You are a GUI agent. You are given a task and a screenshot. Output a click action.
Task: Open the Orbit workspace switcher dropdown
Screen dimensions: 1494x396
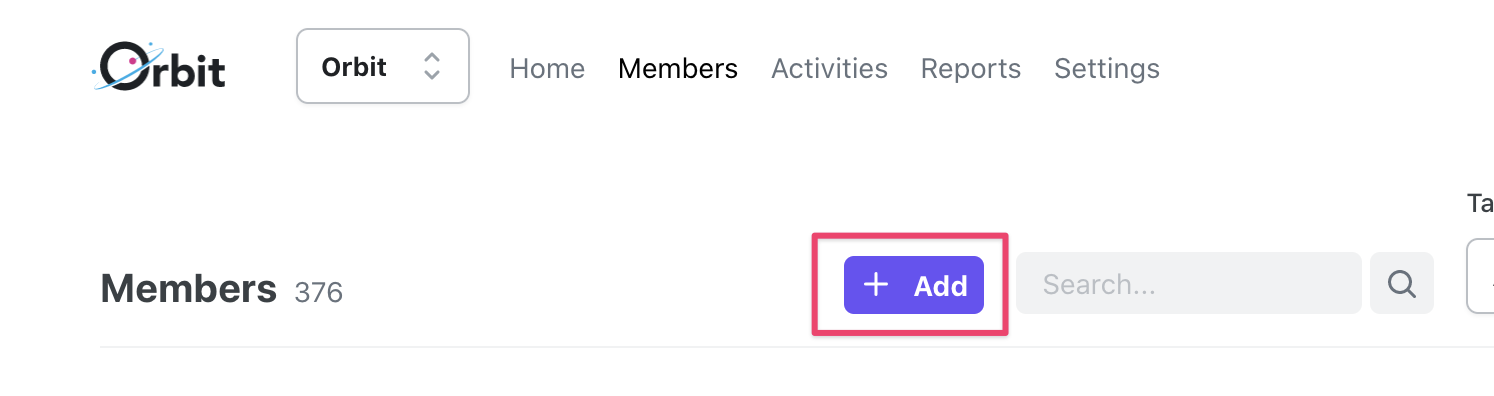(383, 66)
